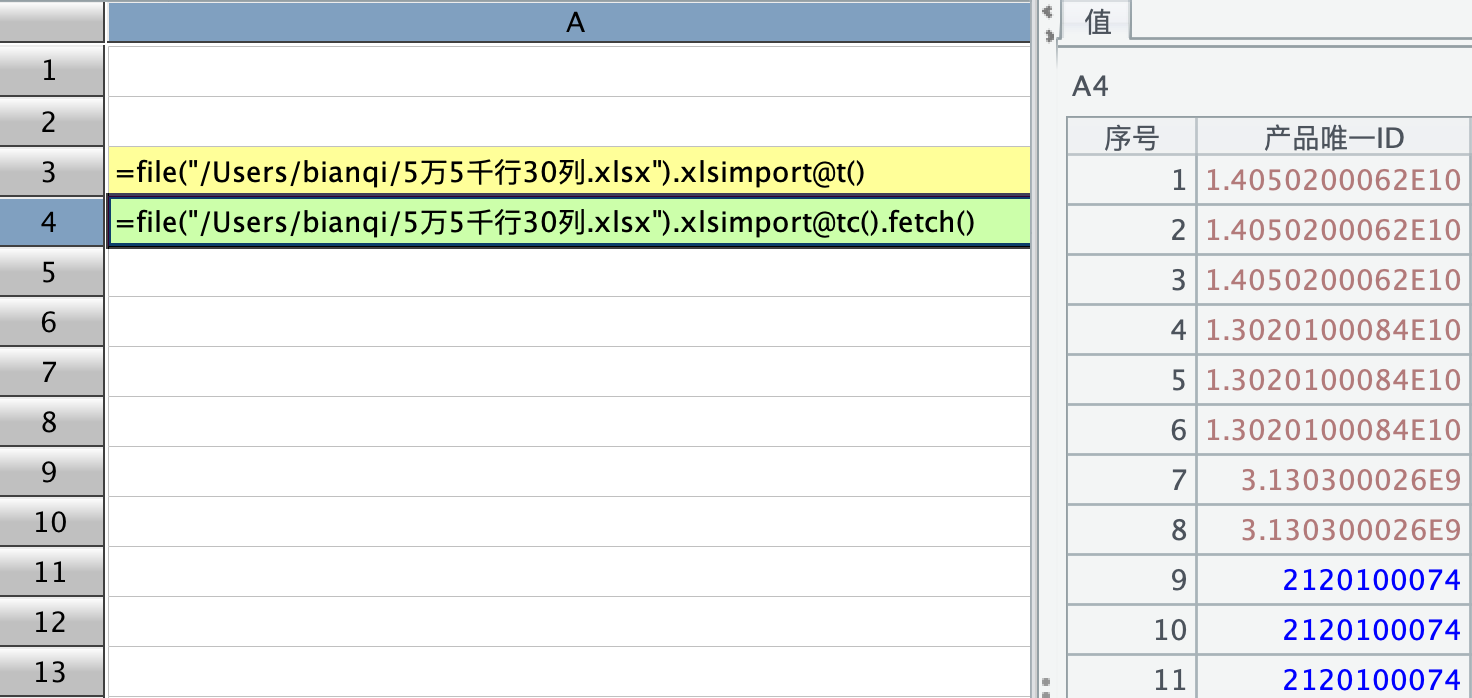Viewport: 1472px width, 698px height.
Task: Collapse panel with the top splitter arrow
Action: point(1048,12)
